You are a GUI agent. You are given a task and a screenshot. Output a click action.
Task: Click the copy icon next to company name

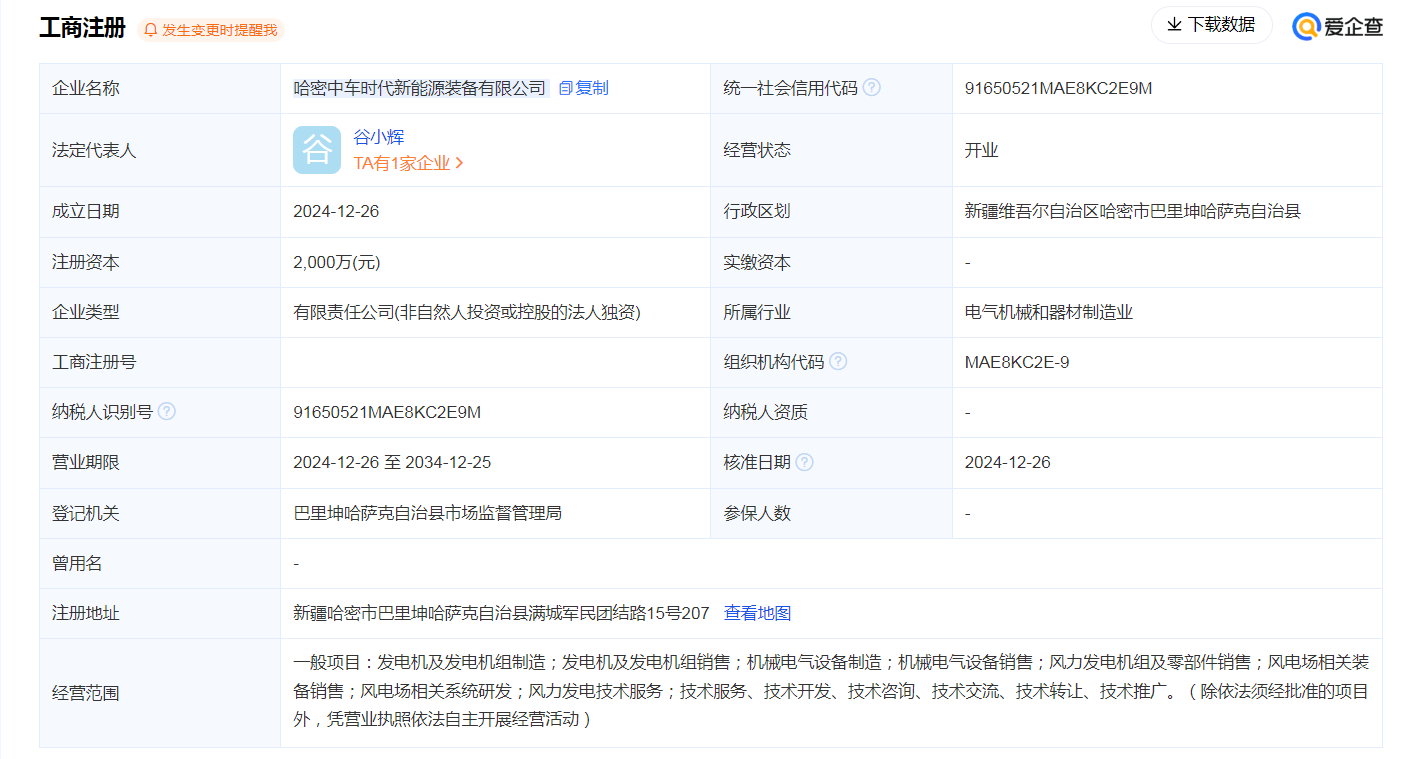[566, 88]
